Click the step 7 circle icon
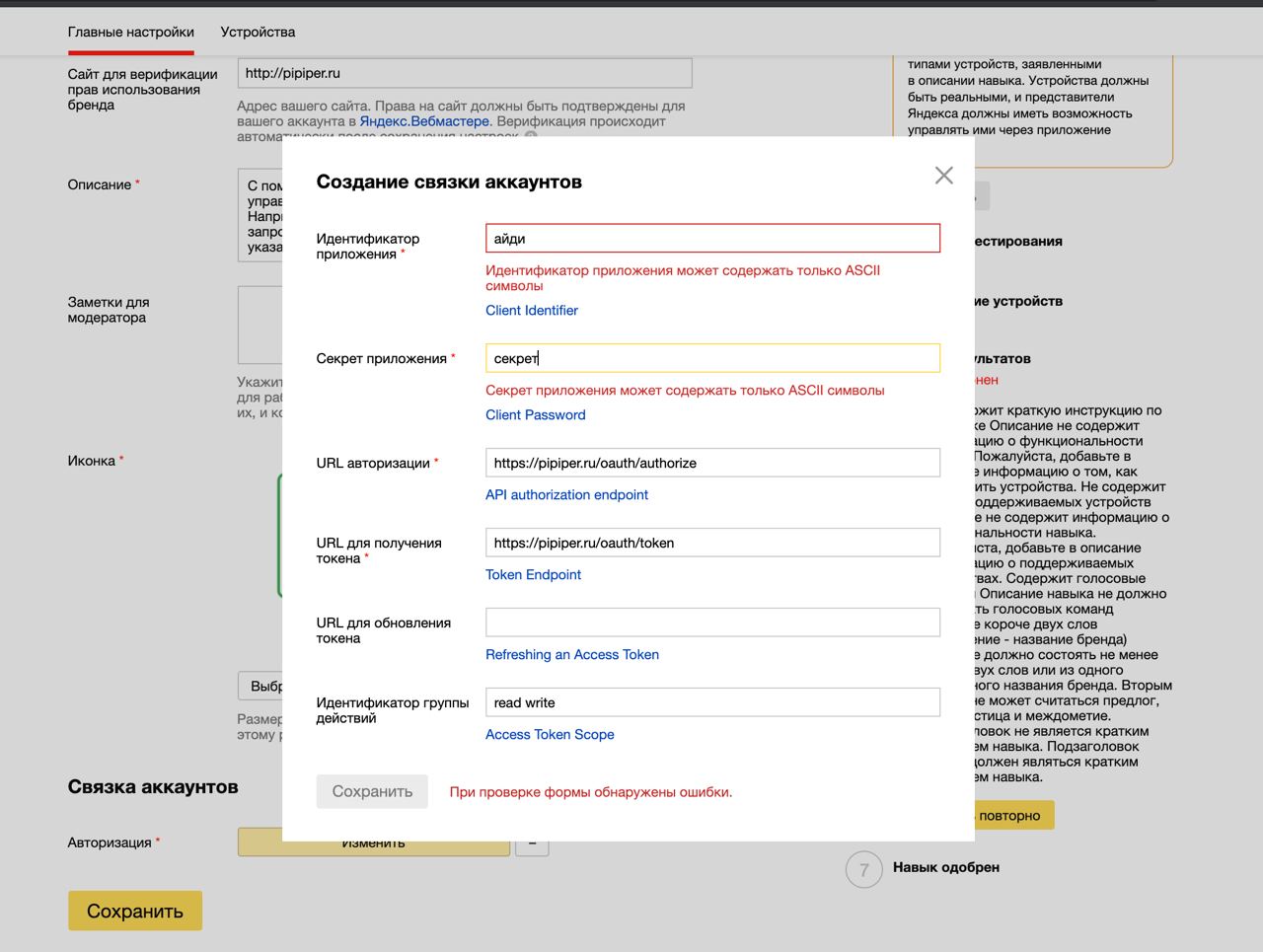Image resolution: width=1263 pixels, height=952 pixels. pyautogui.click(x=863, y=869)
